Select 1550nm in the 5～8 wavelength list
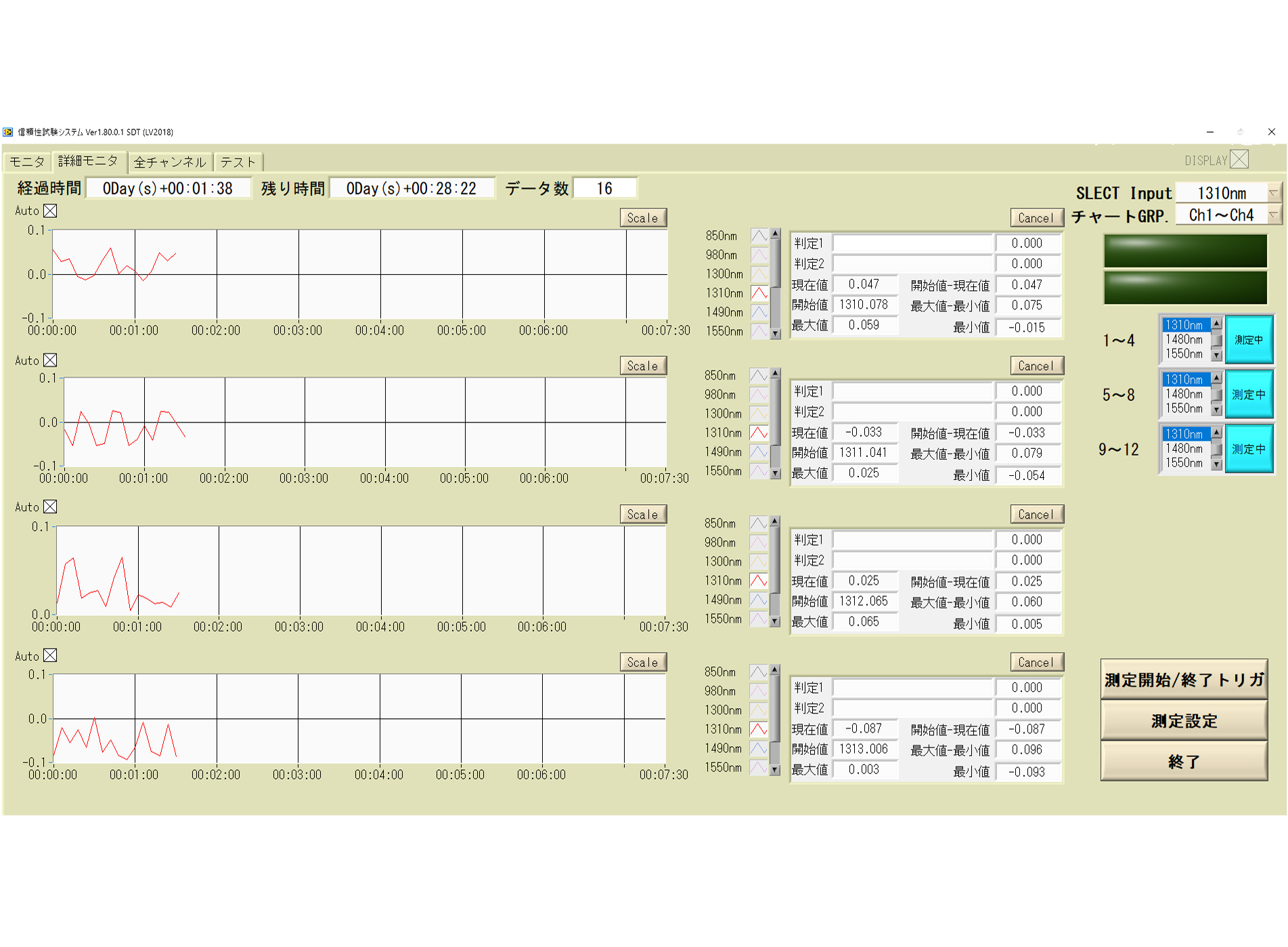The image size is (1288, 947). point(1185,409)
